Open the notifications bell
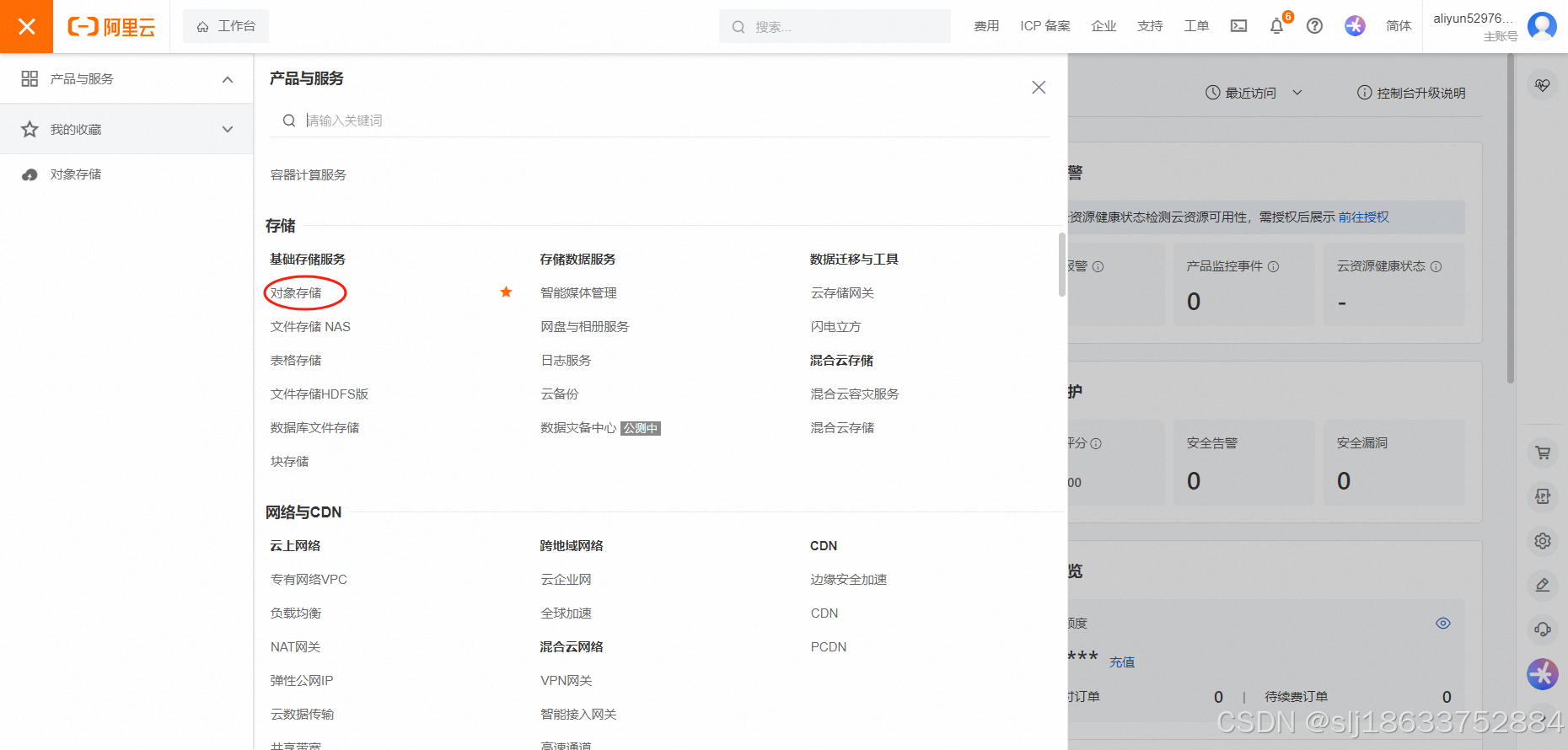The image size is (1568, 750). (x=1277, y=26)
